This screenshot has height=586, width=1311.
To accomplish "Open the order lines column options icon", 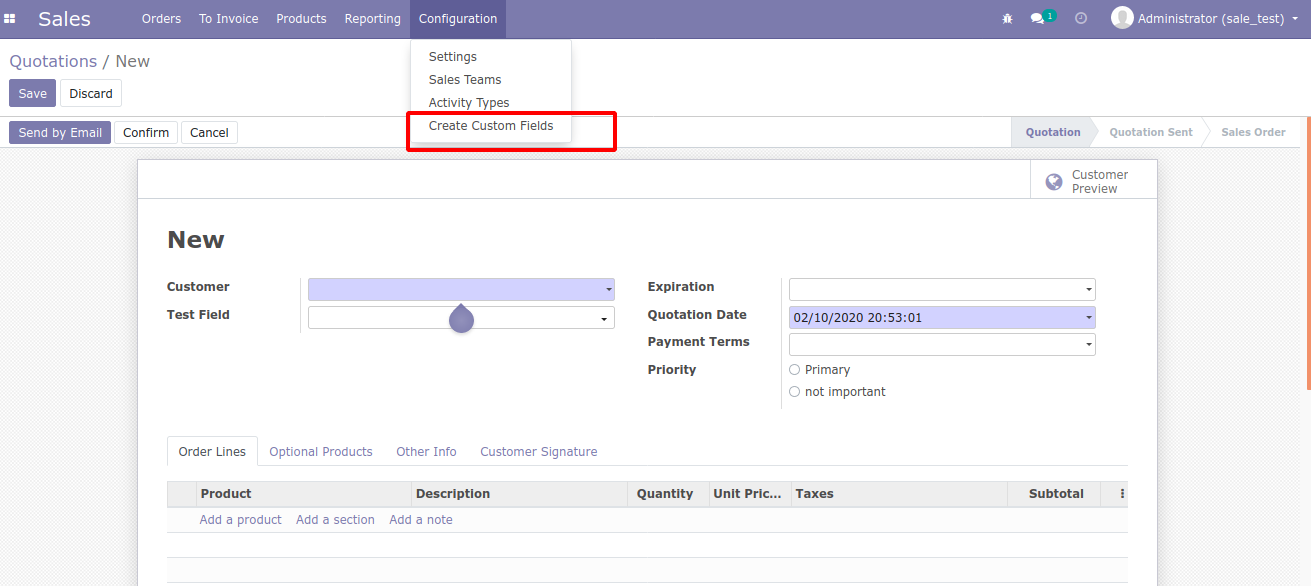I will click(x=1122, y=494).
